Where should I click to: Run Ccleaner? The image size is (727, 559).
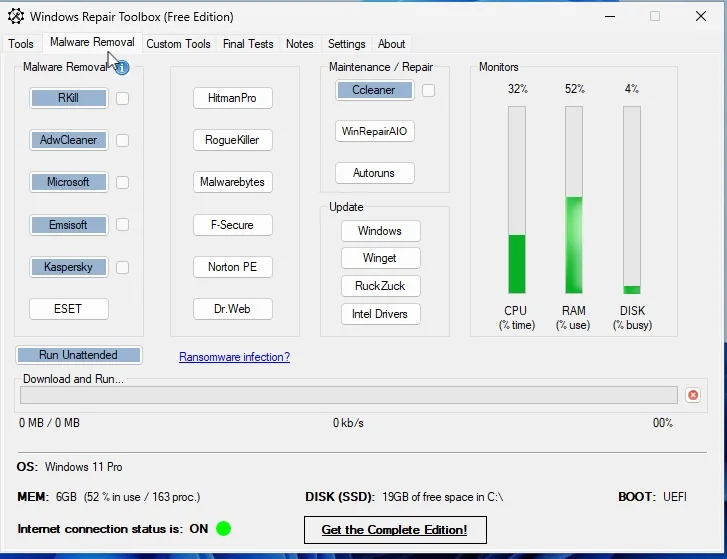(x=375, y=90)
